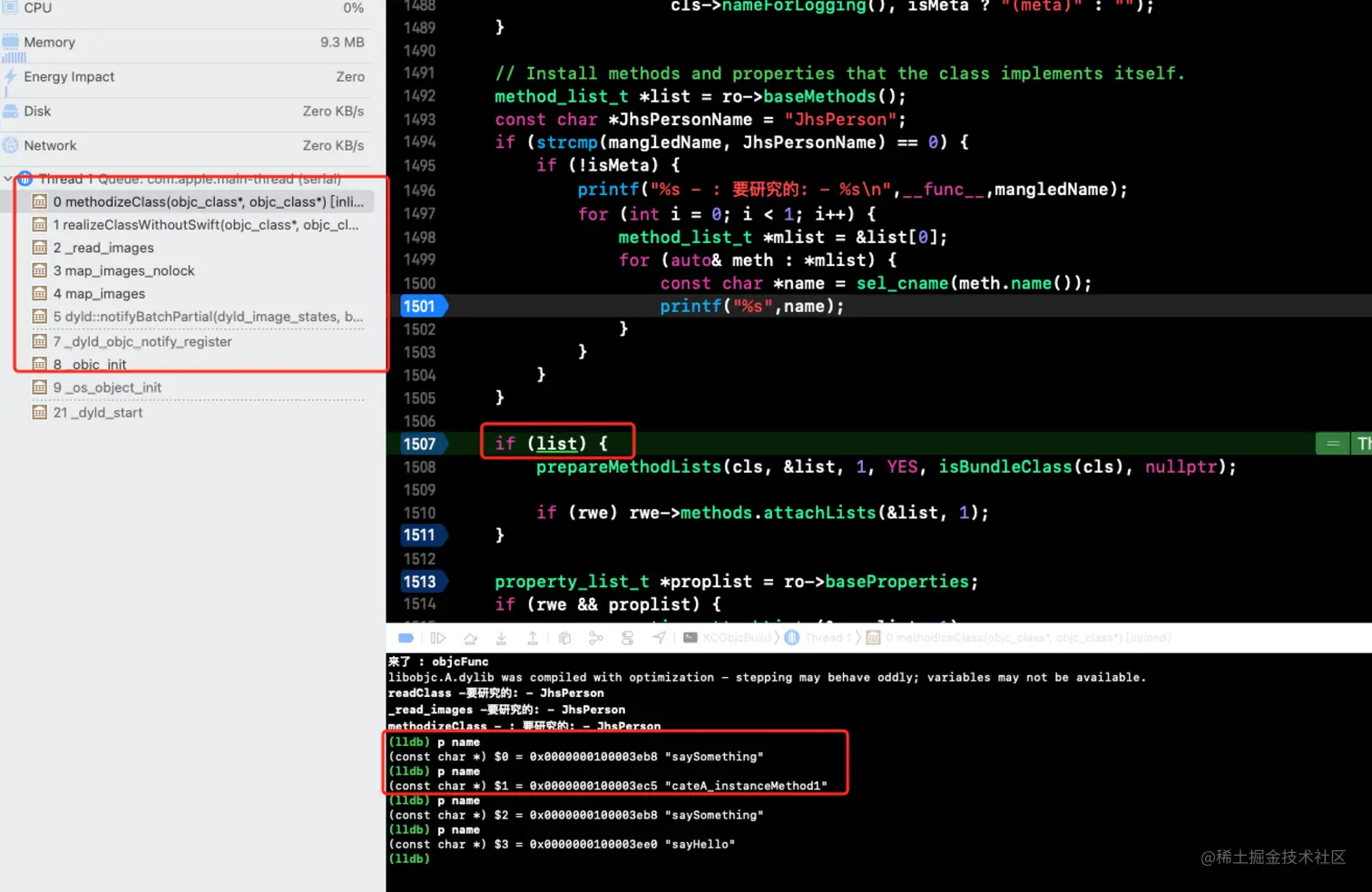Click the thread icon in debug bar breadcrumb
Viewport: 1372px width, 892px height.
click(792, 638)
